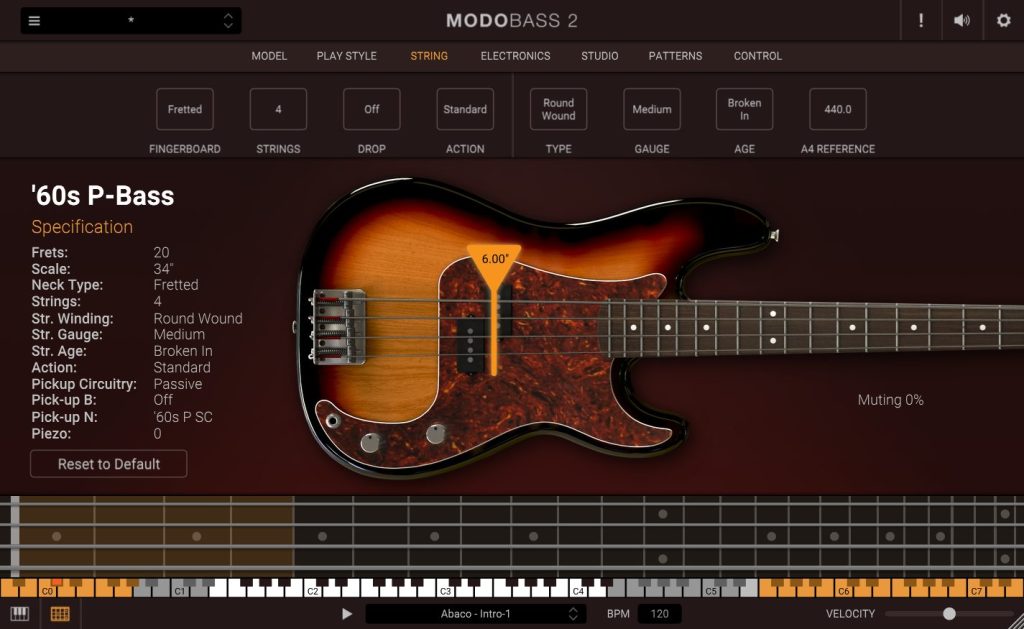The height and width of the screenshot is (629, 1024).
Task: Click the C4 key on keyboard
Action: [579, 591]
